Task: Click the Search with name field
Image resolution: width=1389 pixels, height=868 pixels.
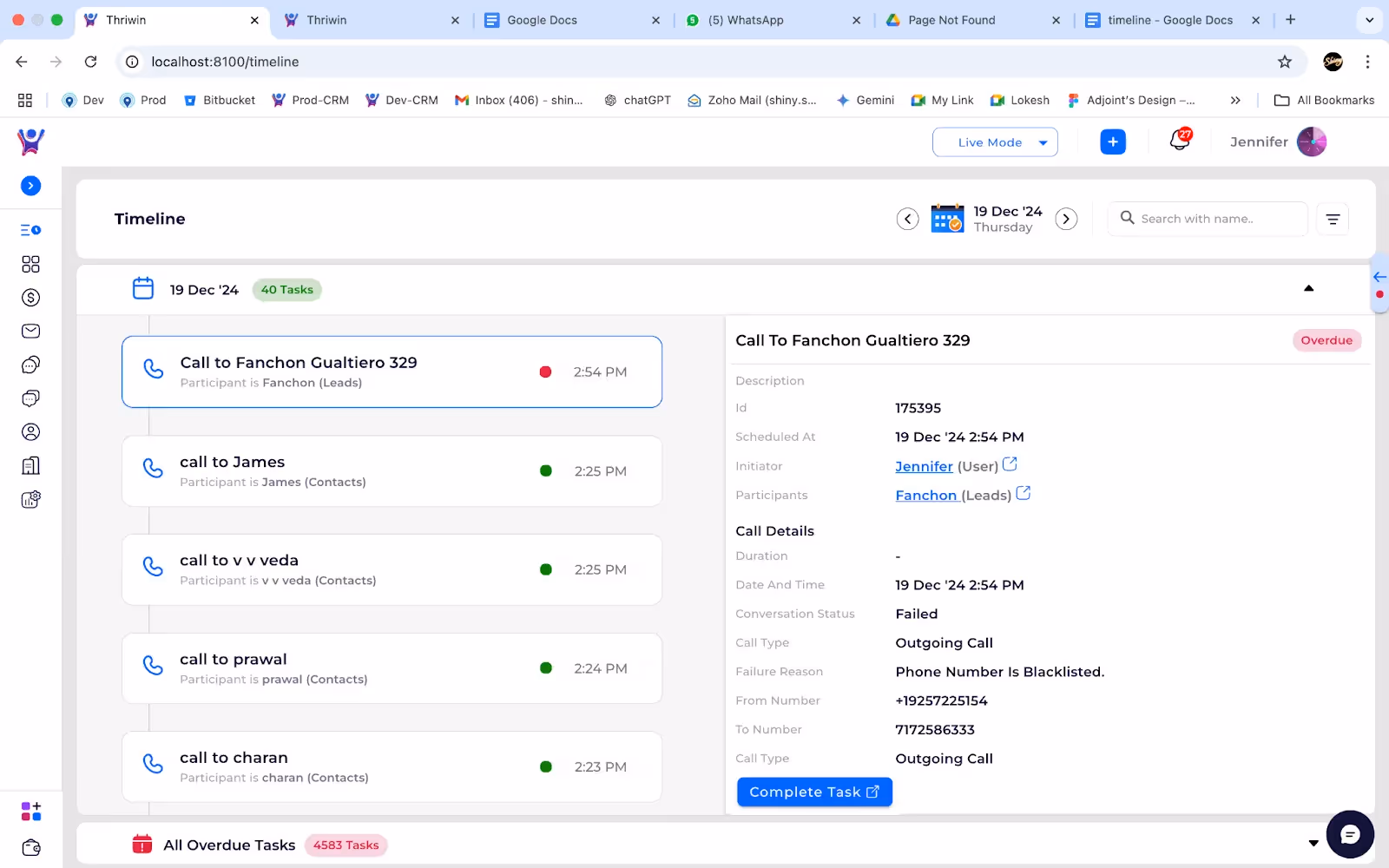Action: (x=1208, y=219)
